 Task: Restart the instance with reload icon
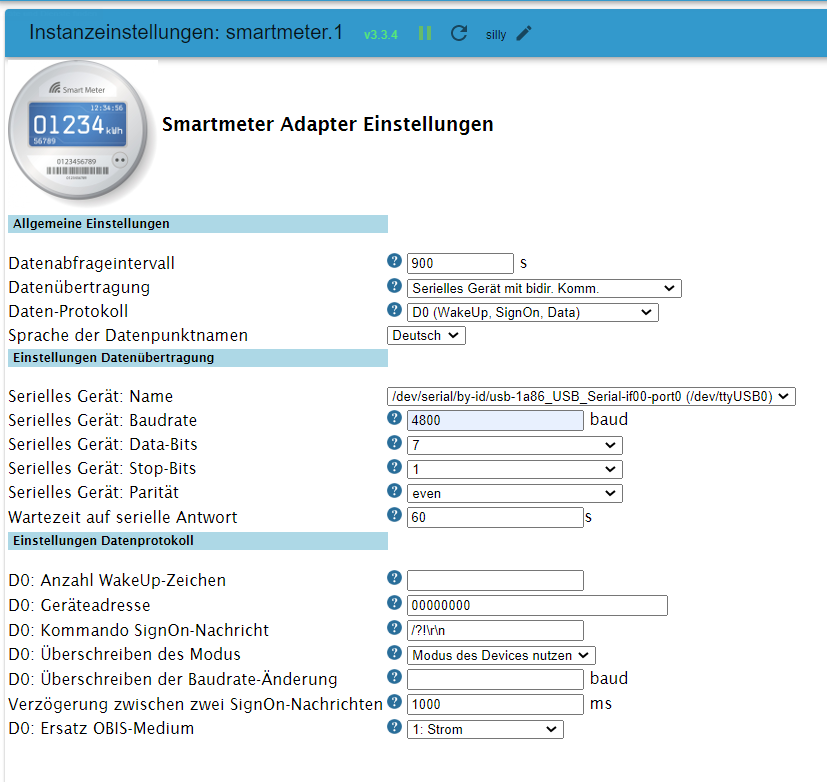click(459, 34)
